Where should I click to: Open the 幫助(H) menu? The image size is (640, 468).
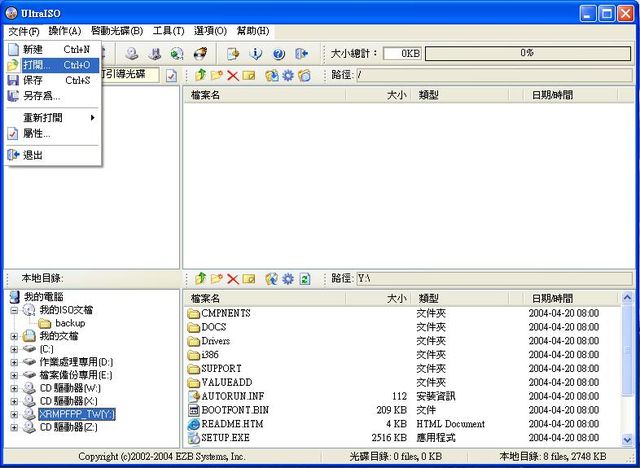click(x=253, y=31)
